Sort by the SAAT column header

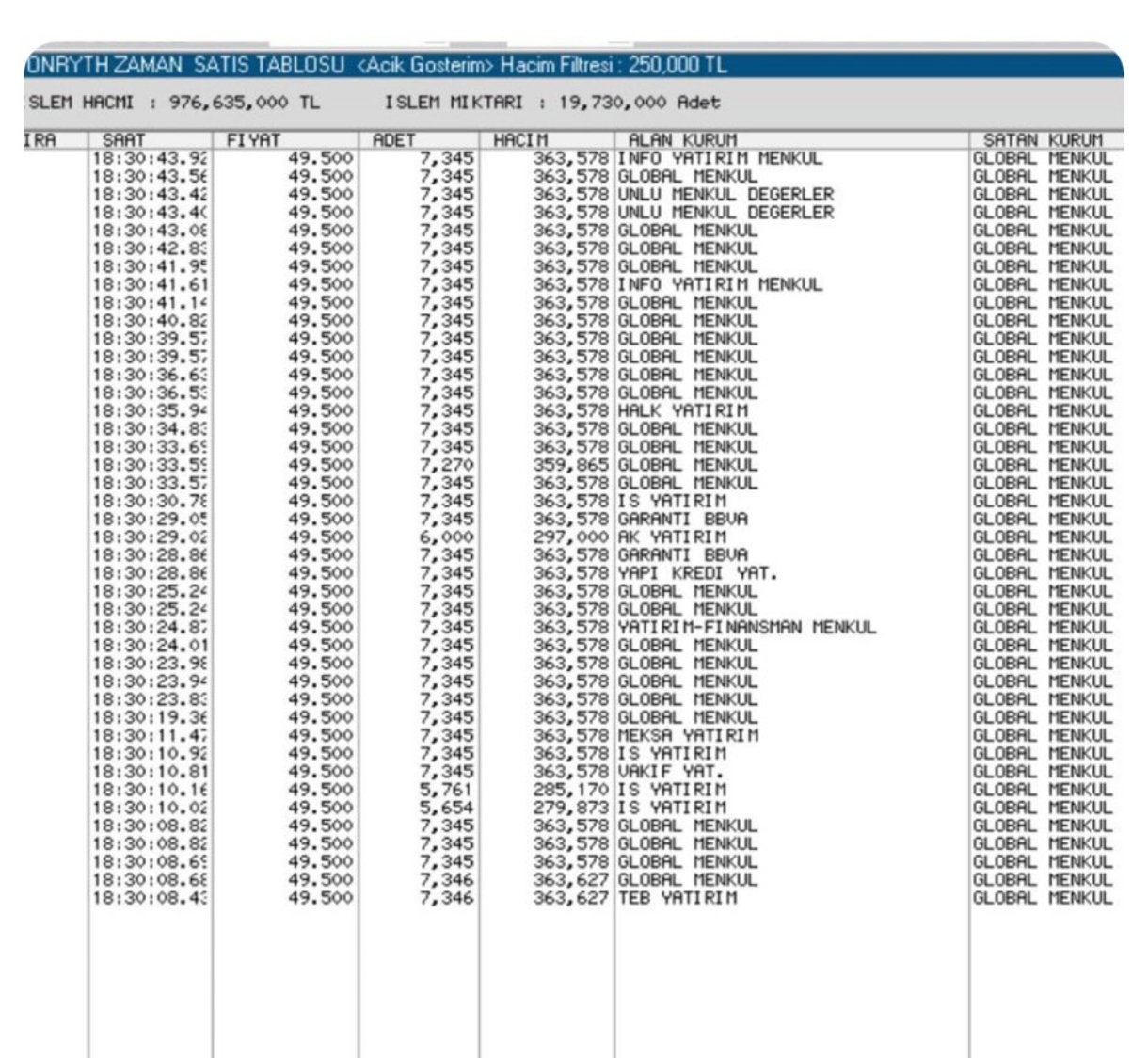click(x=151, y=140)
